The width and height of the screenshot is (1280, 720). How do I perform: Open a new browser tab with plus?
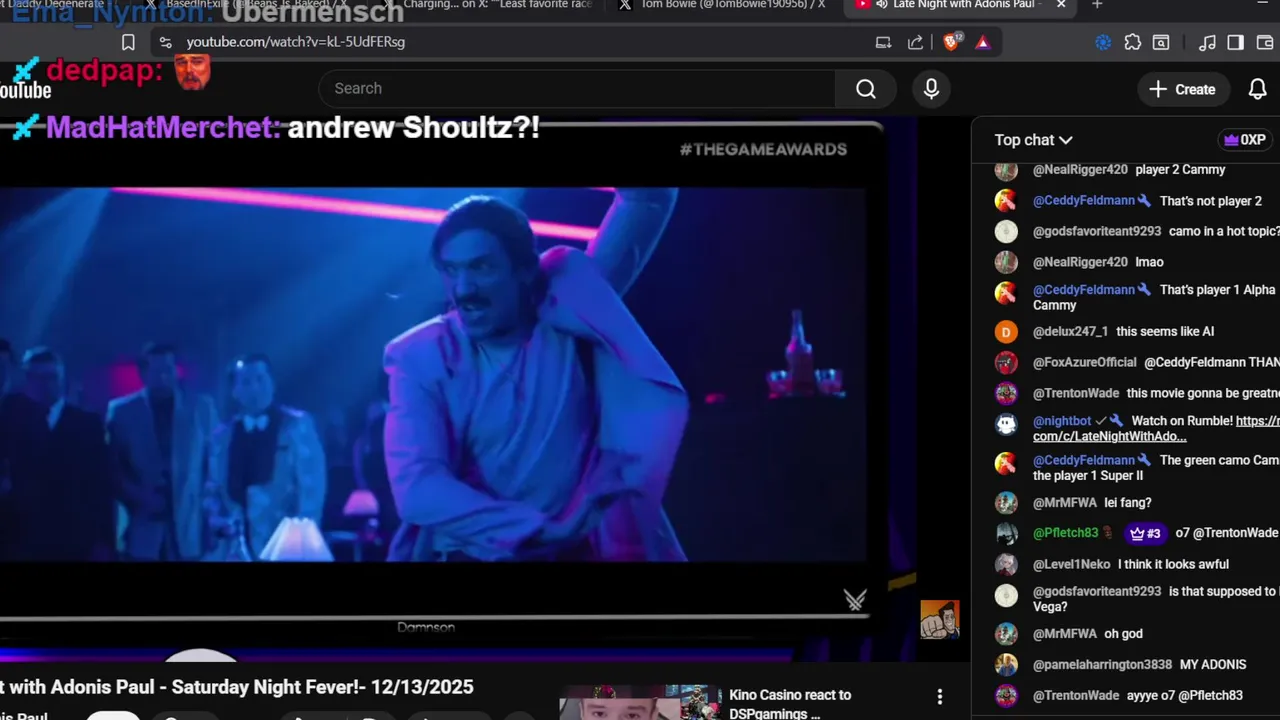point(1097,5)
